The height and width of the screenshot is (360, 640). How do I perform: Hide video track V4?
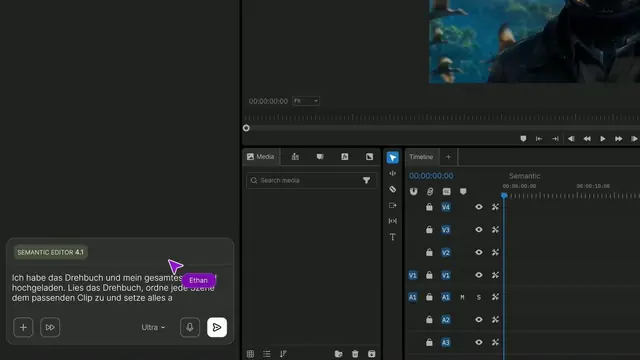click(x=479, y=207)
